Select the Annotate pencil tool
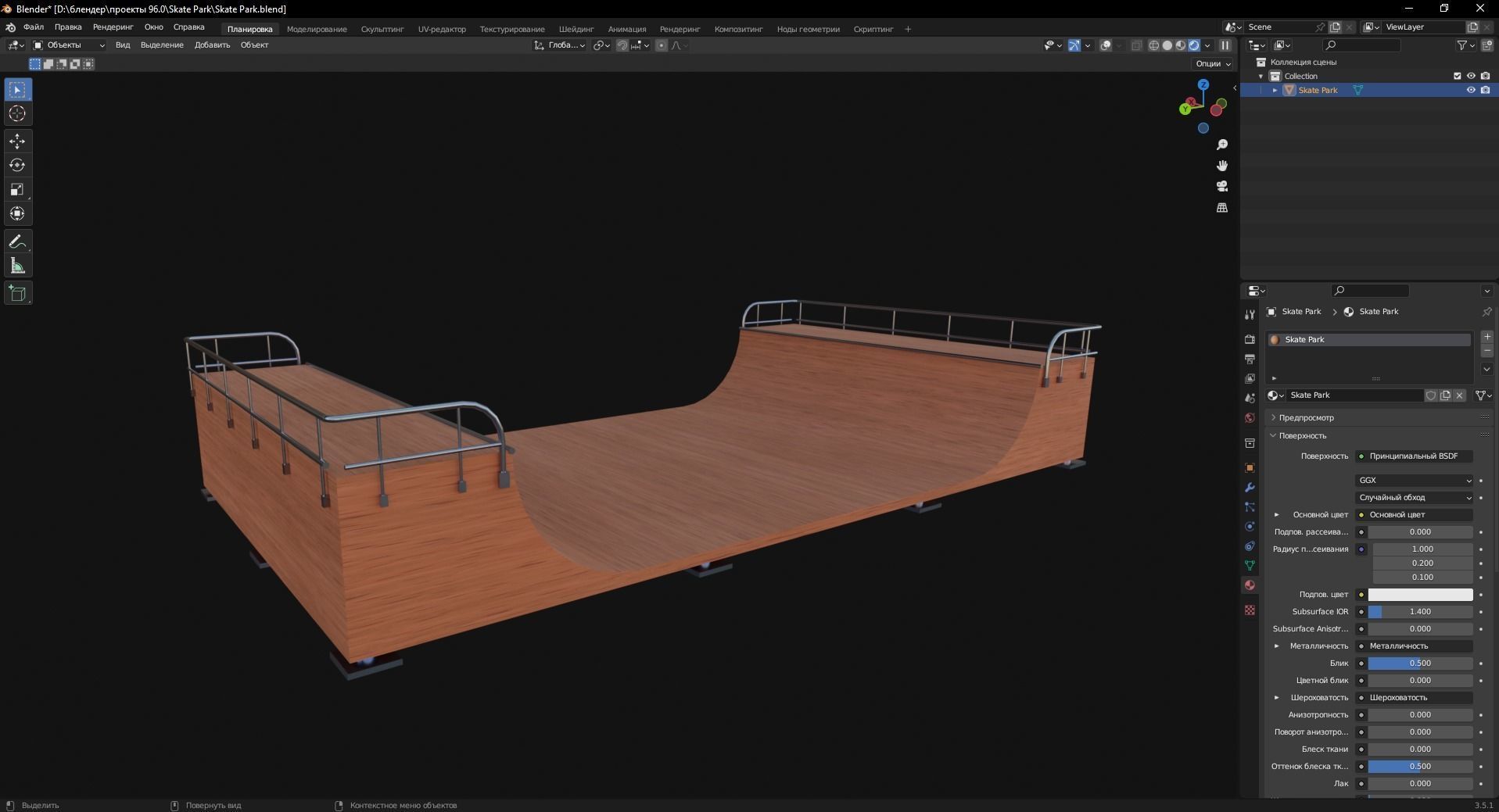Viewport: 1499px width, 812px height. tap(17, 242)
